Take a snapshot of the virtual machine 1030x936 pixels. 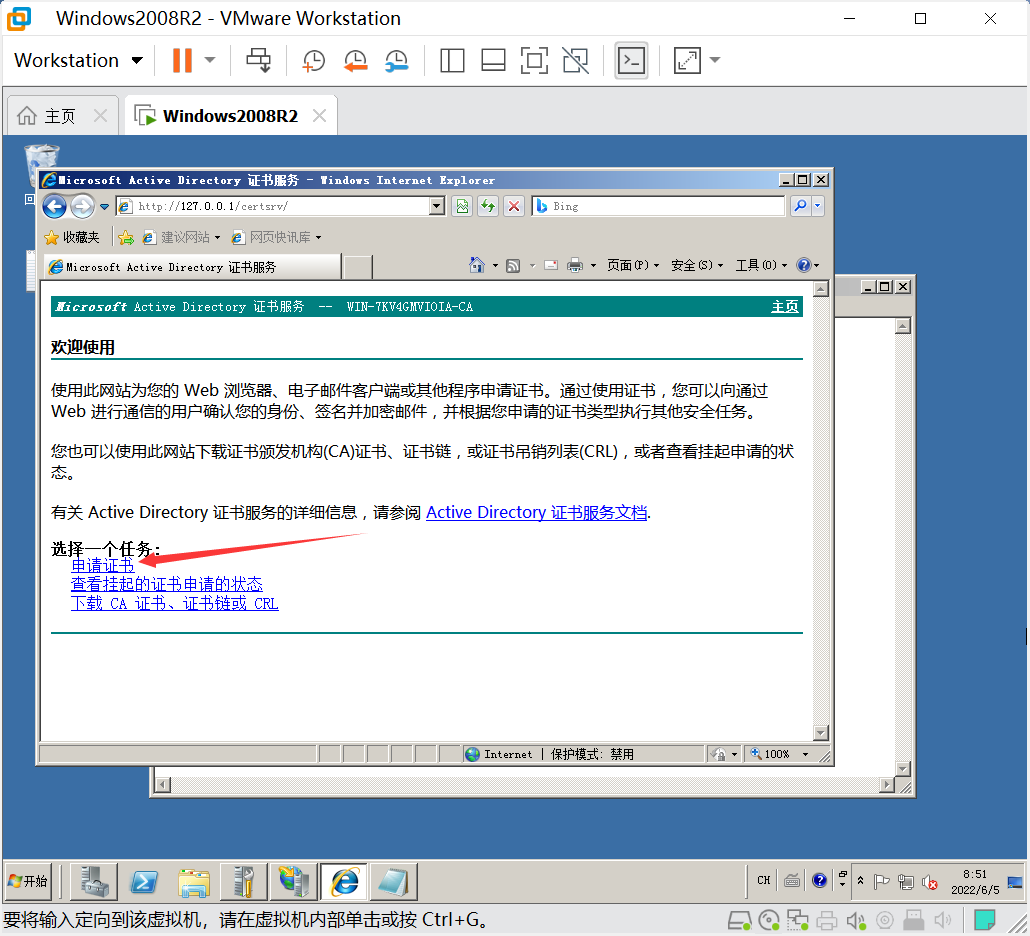pyautogui.click(x=313, y=60)
